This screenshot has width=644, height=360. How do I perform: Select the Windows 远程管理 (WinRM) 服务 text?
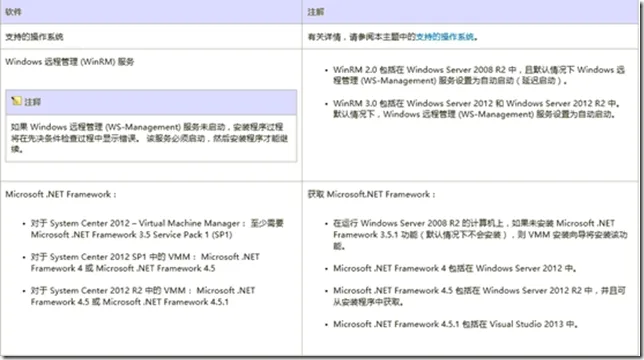70,62
